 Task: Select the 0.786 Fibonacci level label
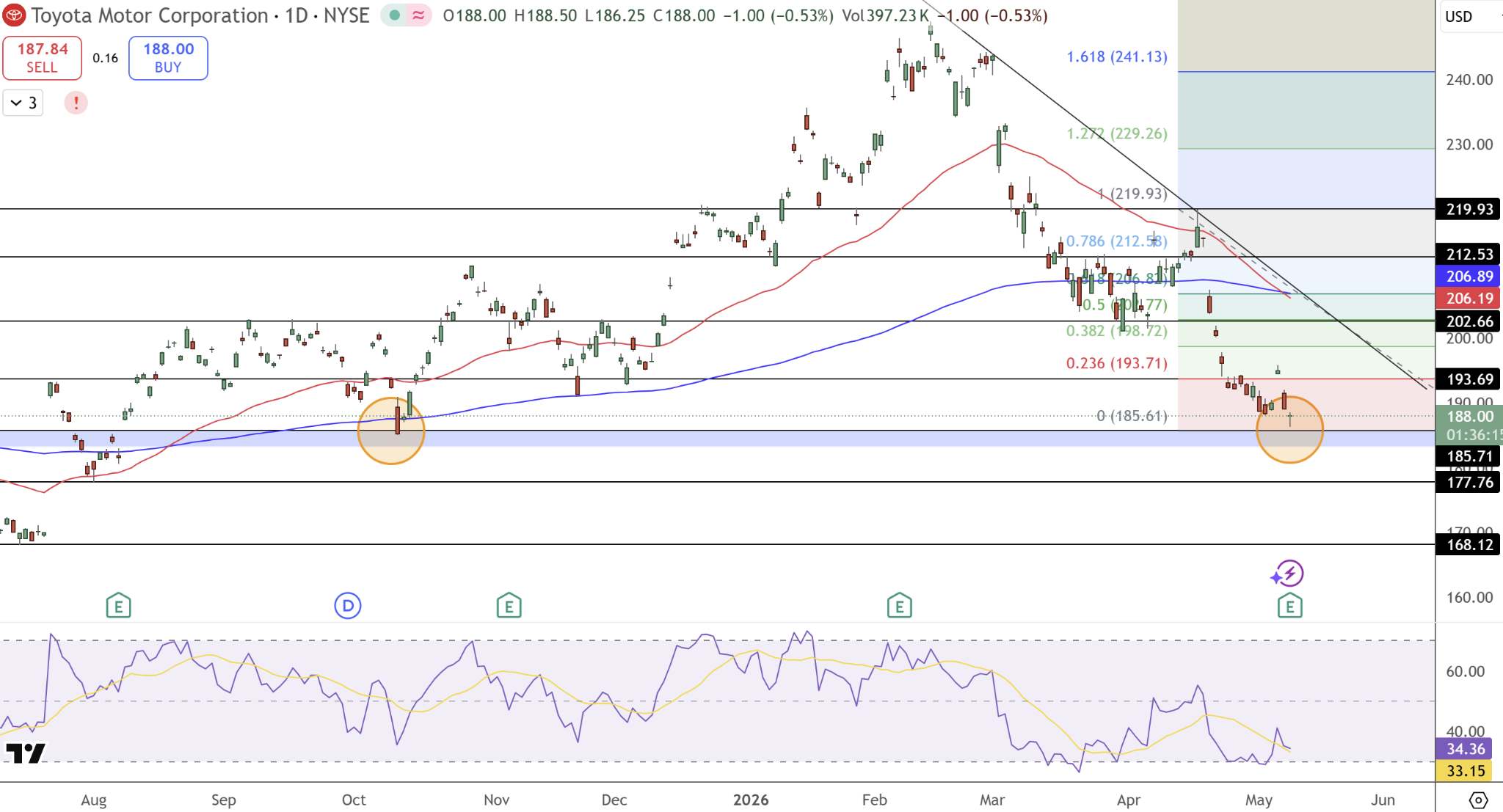coord(1116,241)
